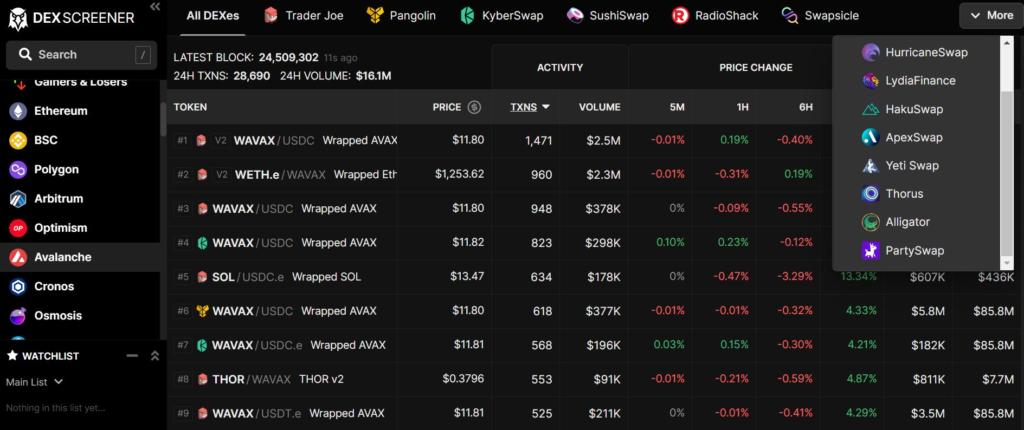Click the Arbitrum icon in the sidebar

tap(18, 199)
